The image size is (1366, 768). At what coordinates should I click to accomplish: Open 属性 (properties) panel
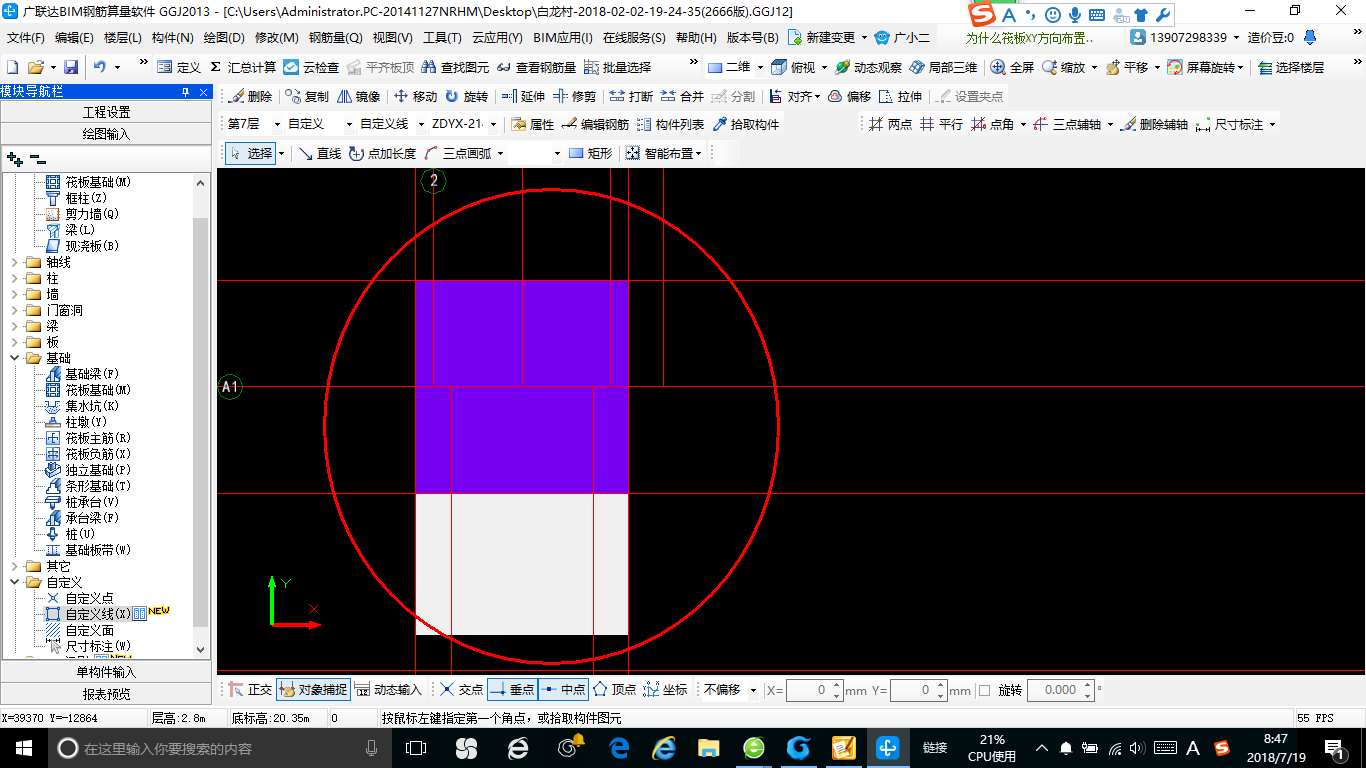[x=533, y=125]
